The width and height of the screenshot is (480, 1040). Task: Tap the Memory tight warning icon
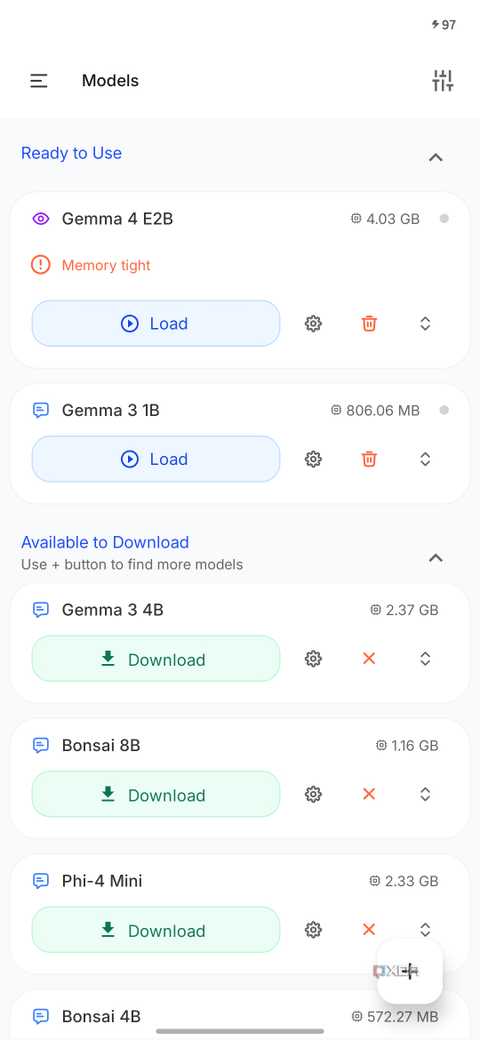pyautogui.click(x=40, y=265)
